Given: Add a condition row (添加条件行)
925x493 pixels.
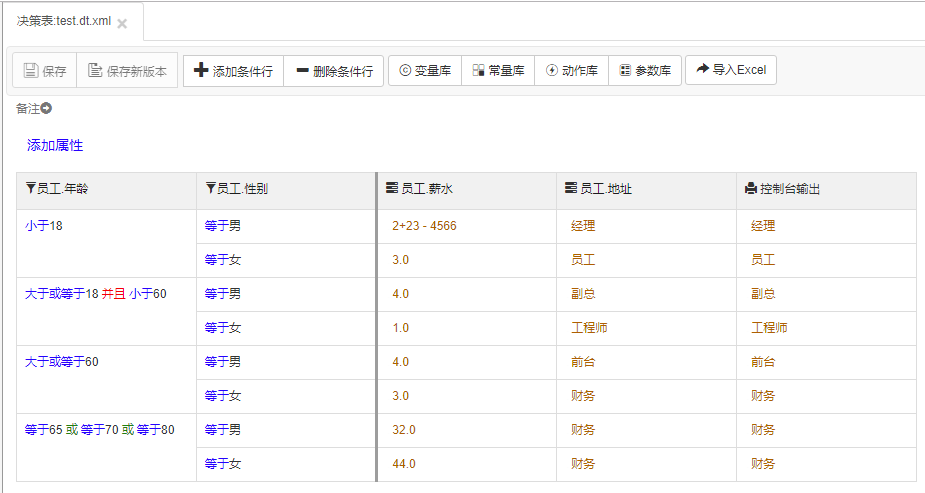Looking at the screenshot, I should click(x=233, y=71).
